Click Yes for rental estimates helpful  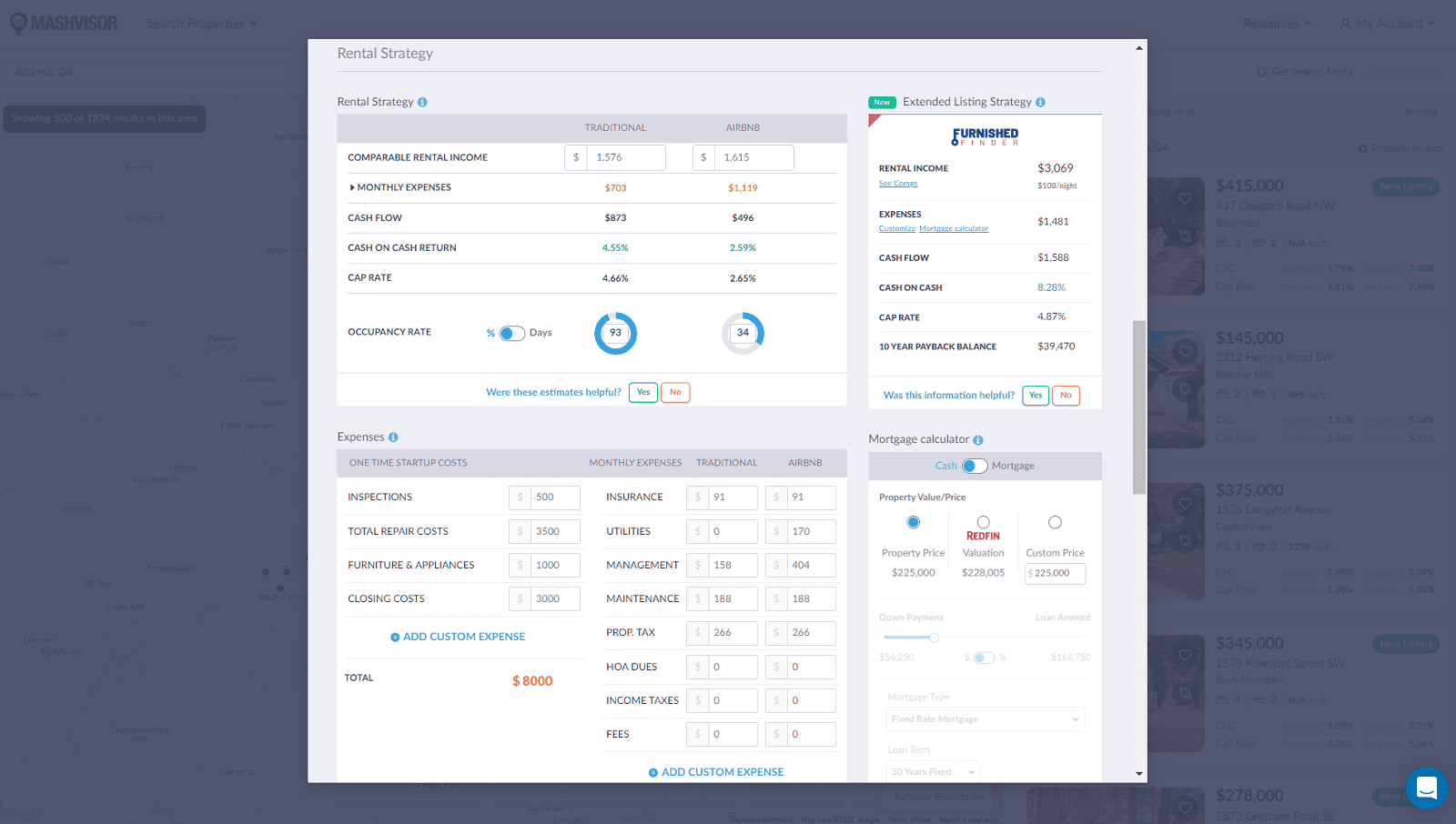point(642,392)
